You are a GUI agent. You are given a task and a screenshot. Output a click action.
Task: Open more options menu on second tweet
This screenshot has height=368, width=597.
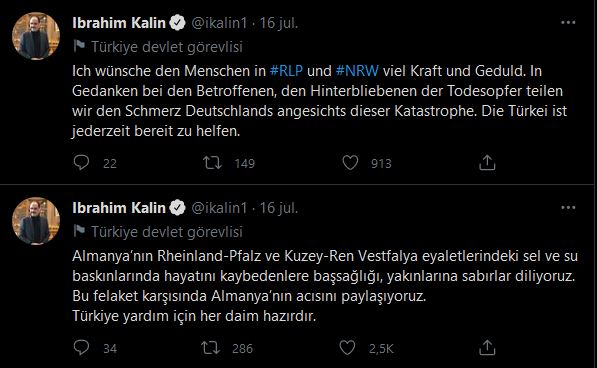(568, 208)
